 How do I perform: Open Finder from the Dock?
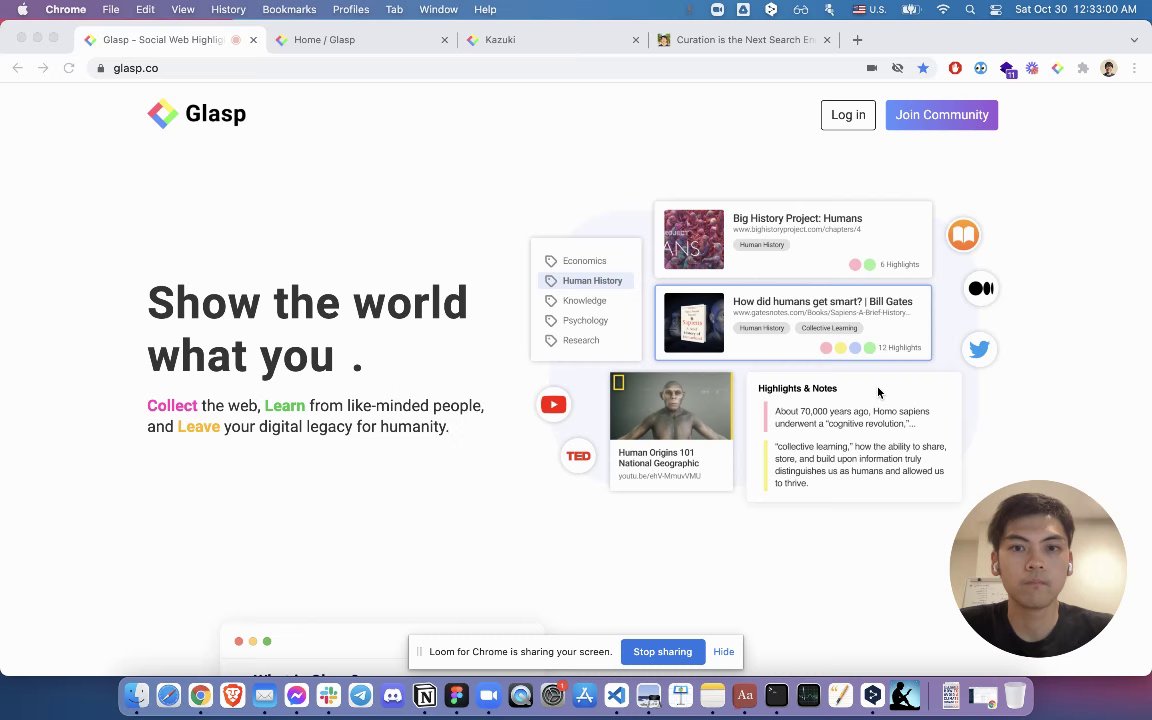(137, 695)
